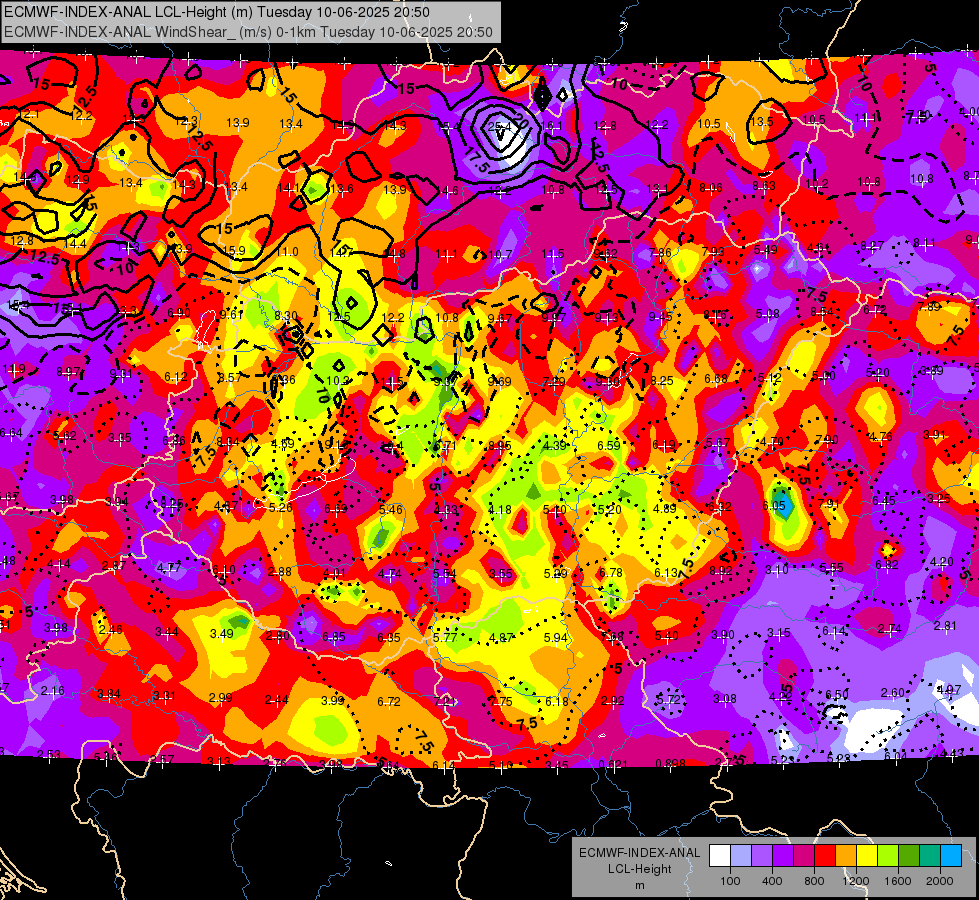
Task: Click the legend unit label m
Action: pos(639,886)
